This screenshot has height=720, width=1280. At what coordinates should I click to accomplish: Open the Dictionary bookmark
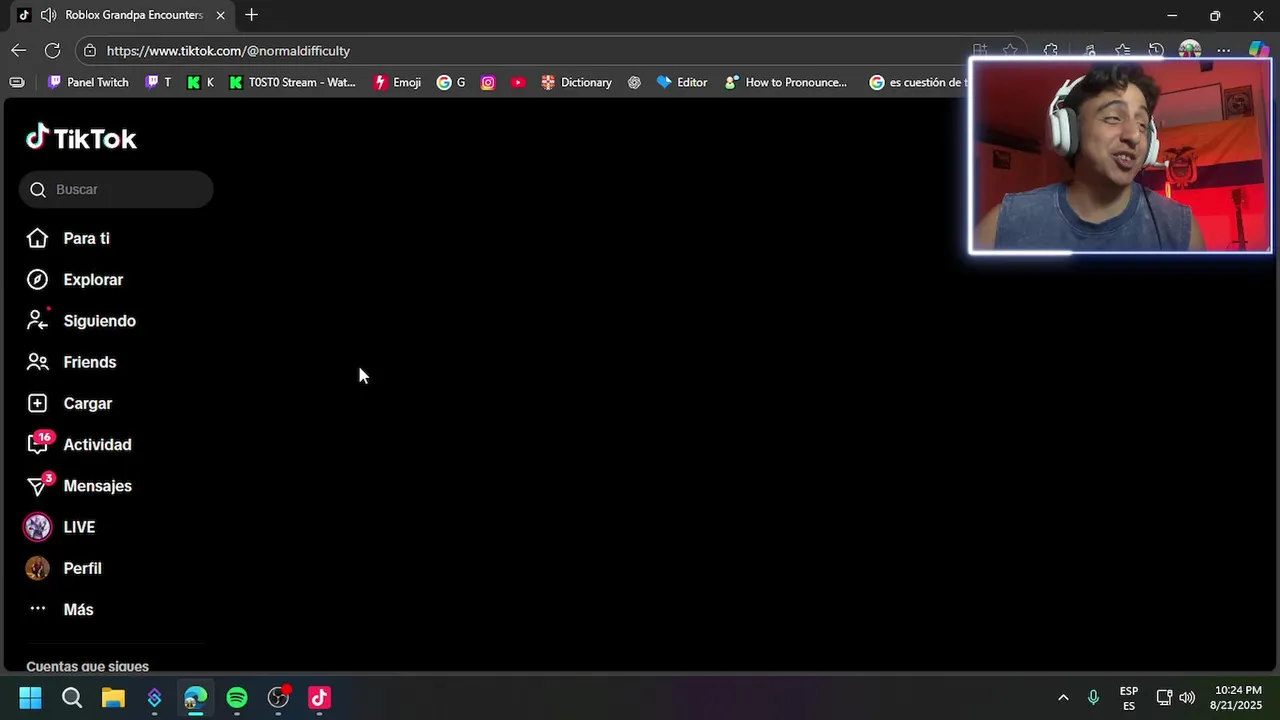[x=576, y=82]
